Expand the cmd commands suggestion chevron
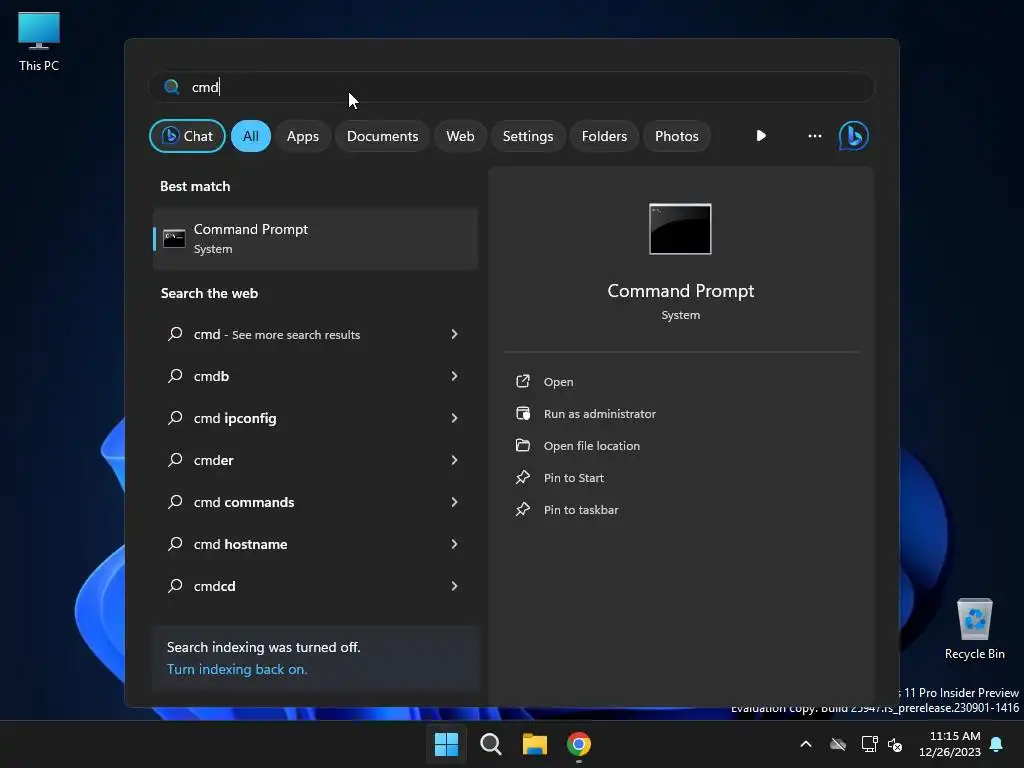1024x768 pixels. (455, 502)
